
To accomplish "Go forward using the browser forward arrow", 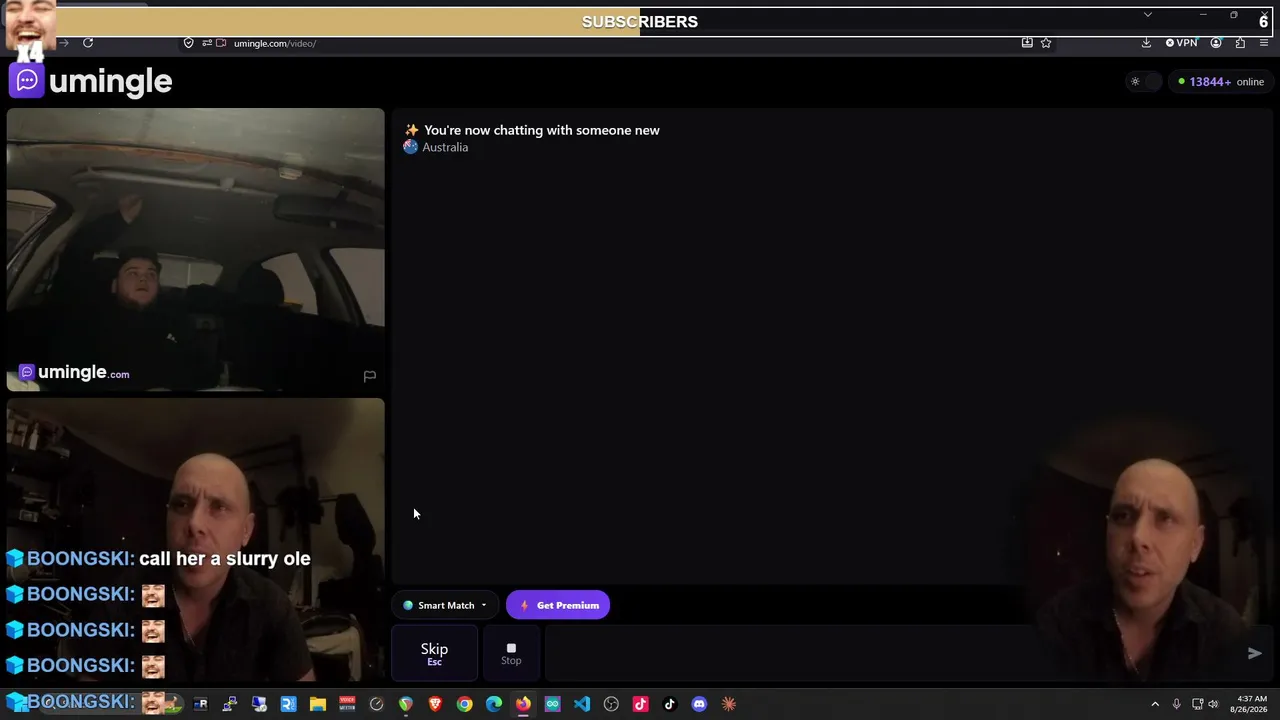I will (64, 43).
